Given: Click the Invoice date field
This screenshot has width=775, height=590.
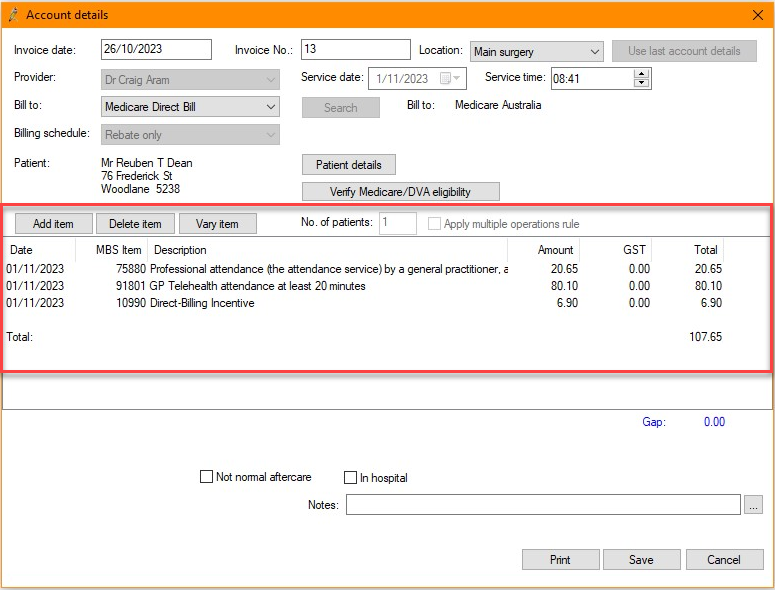Looking at the screenshot, I should 156,49.
